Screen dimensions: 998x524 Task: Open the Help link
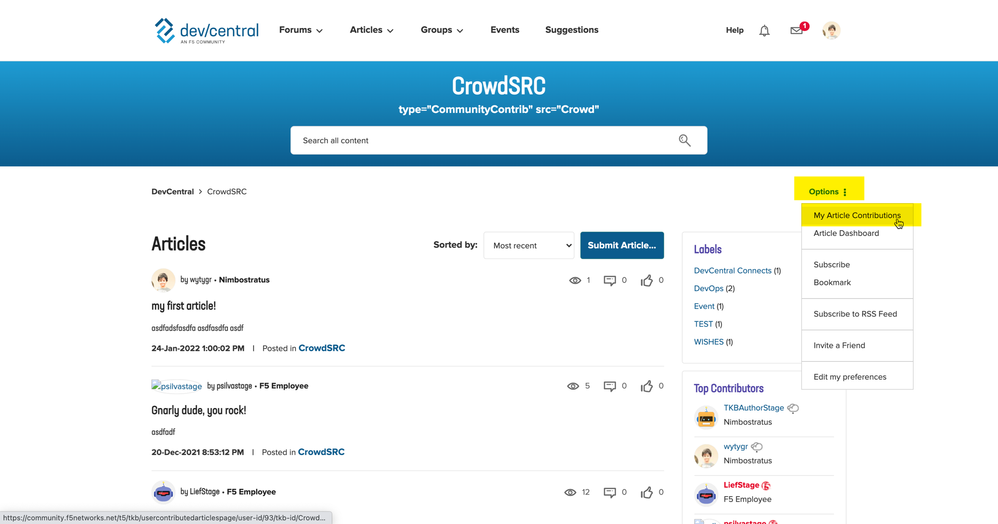734,30
